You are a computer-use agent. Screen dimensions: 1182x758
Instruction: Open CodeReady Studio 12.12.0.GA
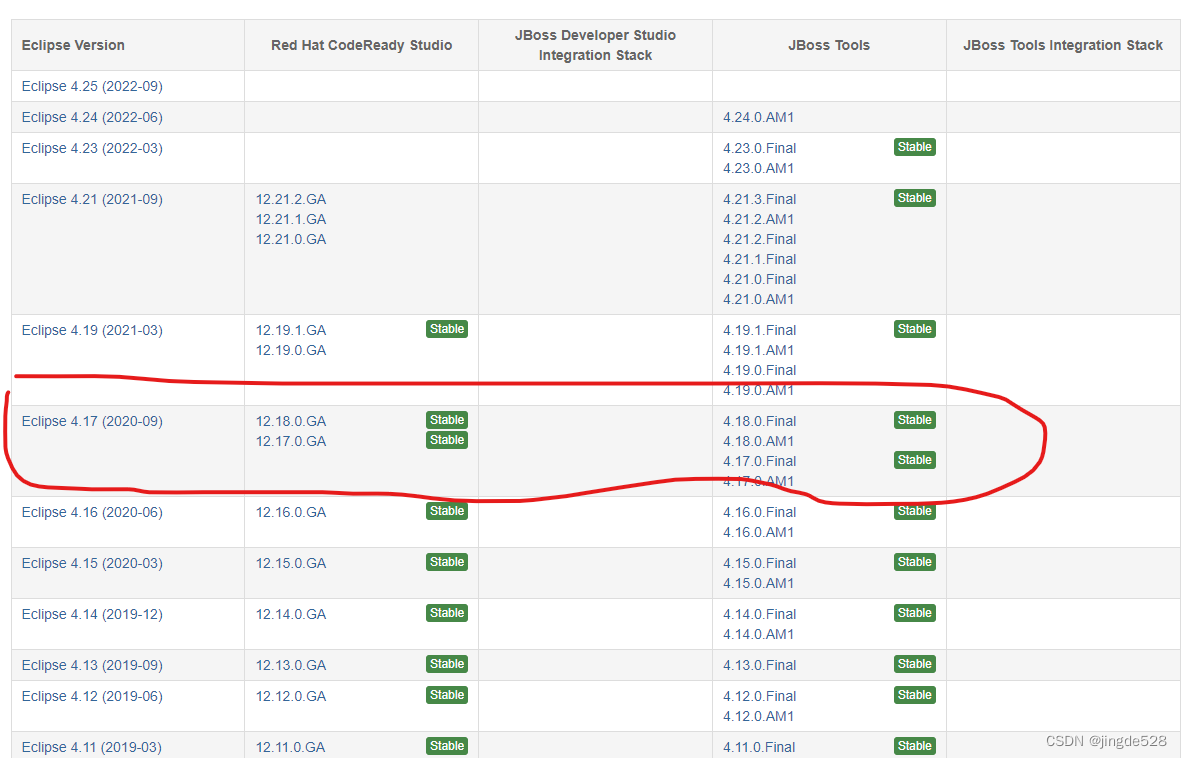(291, 696)
